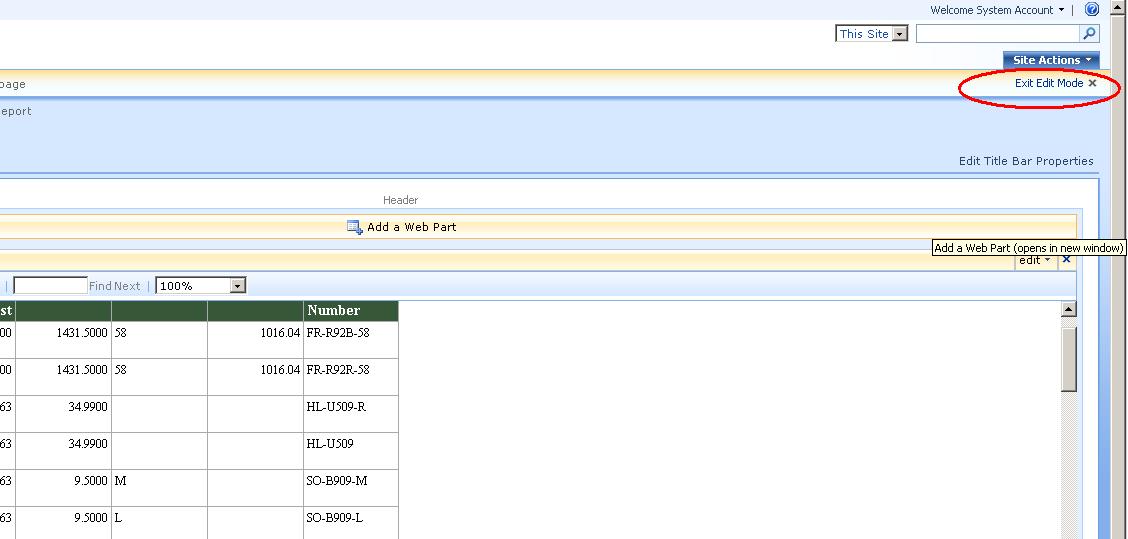Open the Site Actions menu
Viewport: 1128px width, 539px height.
coord(1051,60)
